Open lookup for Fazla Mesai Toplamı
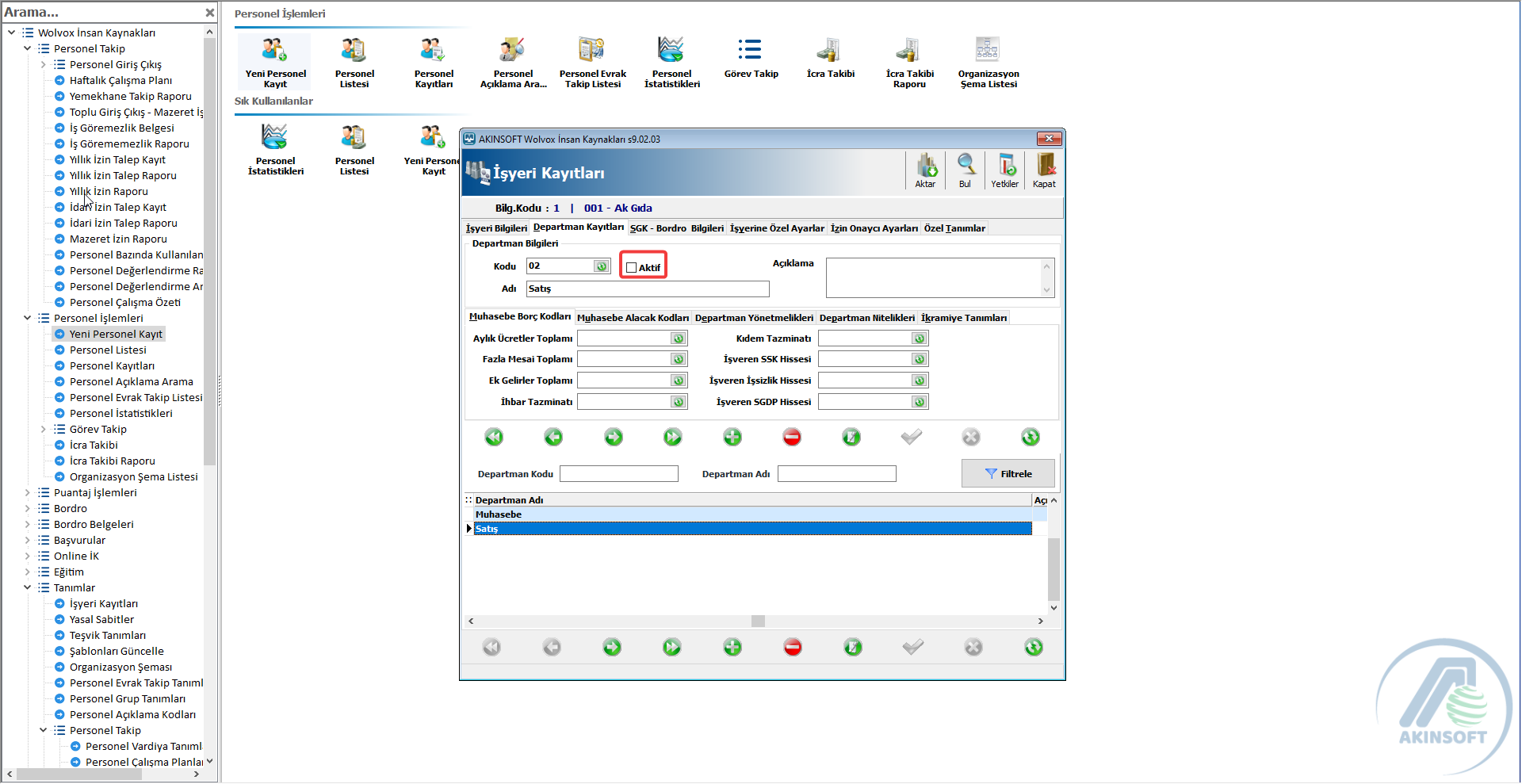Viewport: 1522px width, 784px height. (679, 359)
